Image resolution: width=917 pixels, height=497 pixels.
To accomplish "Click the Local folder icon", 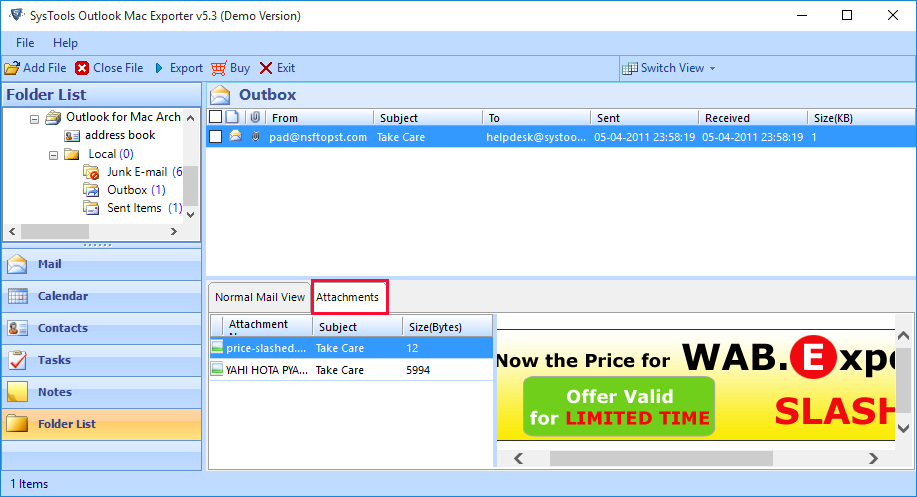I will (x=72, y=154).
